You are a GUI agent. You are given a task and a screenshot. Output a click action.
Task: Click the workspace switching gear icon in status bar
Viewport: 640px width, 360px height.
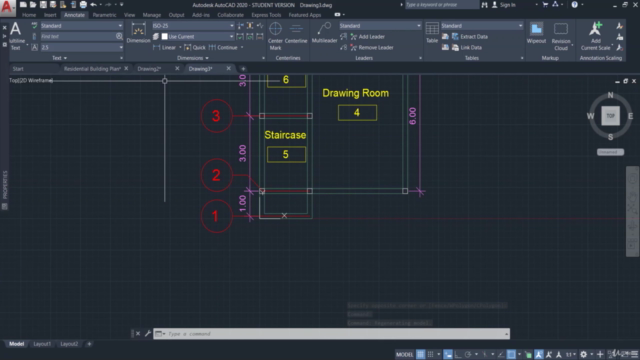pyautogui.click(x=584, y=354)
